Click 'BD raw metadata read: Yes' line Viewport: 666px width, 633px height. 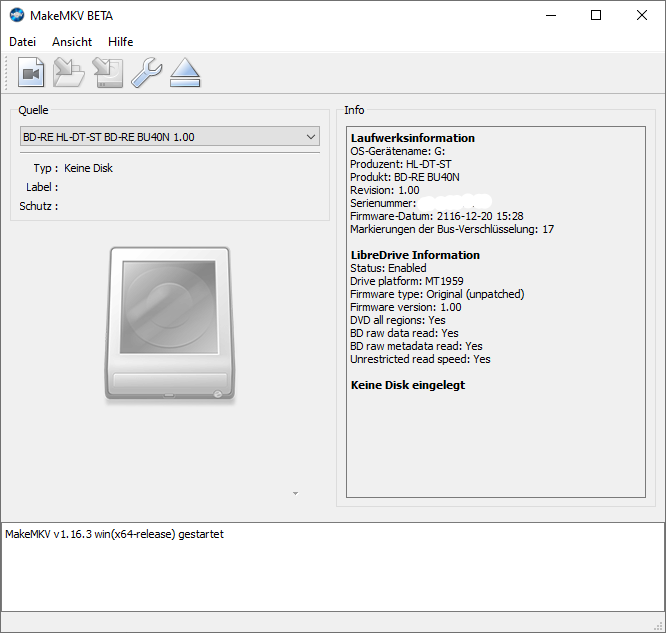click(x=416, y=346)
